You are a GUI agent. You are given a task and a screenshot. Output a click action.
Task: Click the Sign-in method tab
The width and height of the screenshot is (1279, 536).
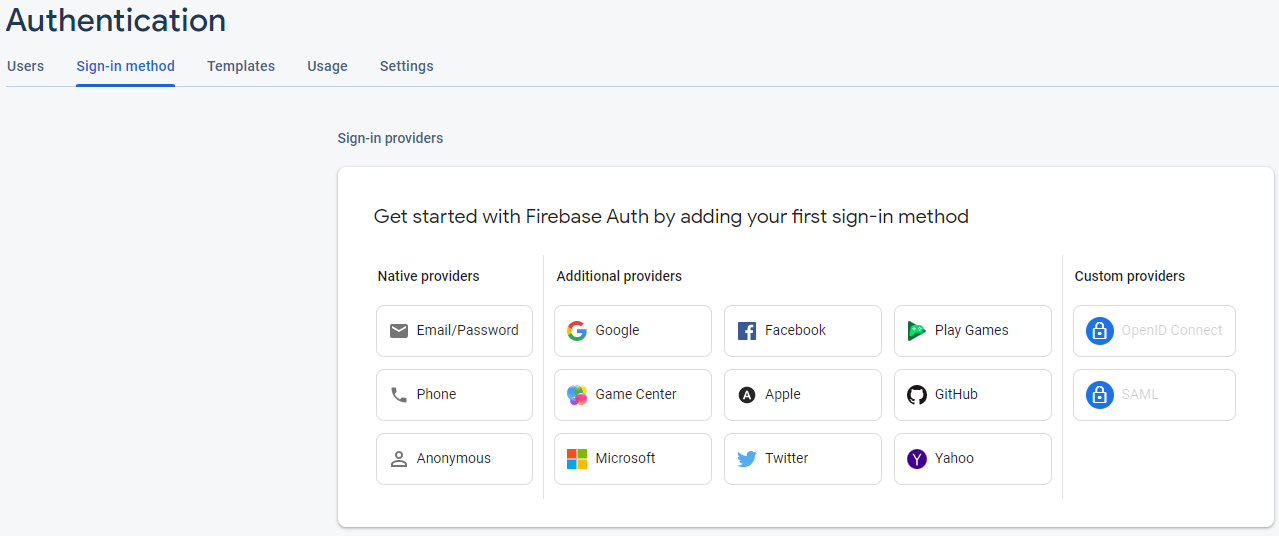(125, 66)
